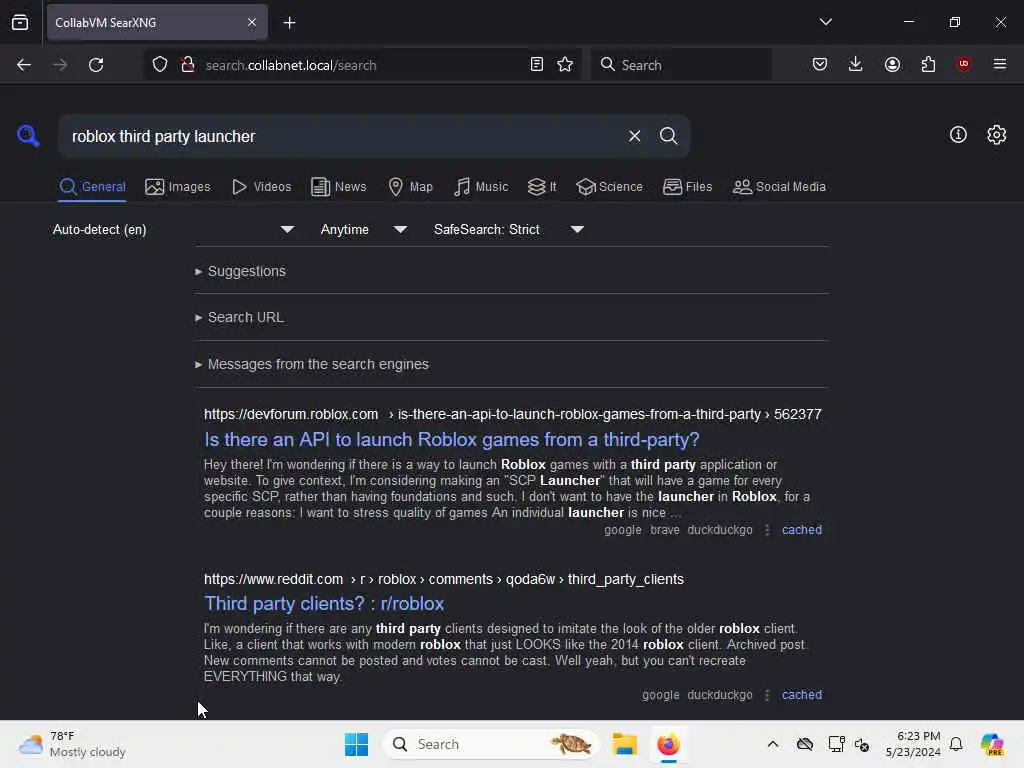Viewport: 1024px width, 768px height.
Task: Launch File Explorer from taskbar
Action: click(x=624, y=744)
